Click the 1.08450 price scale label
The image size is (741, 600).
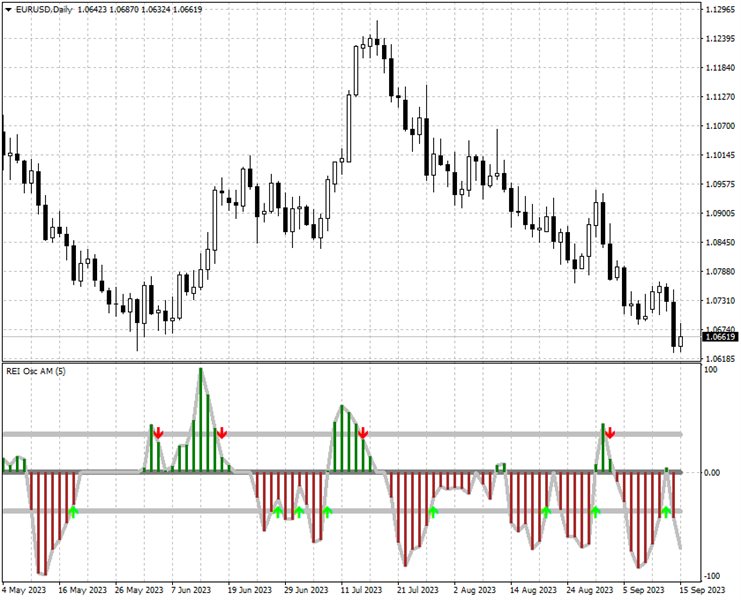coord(720,242)
